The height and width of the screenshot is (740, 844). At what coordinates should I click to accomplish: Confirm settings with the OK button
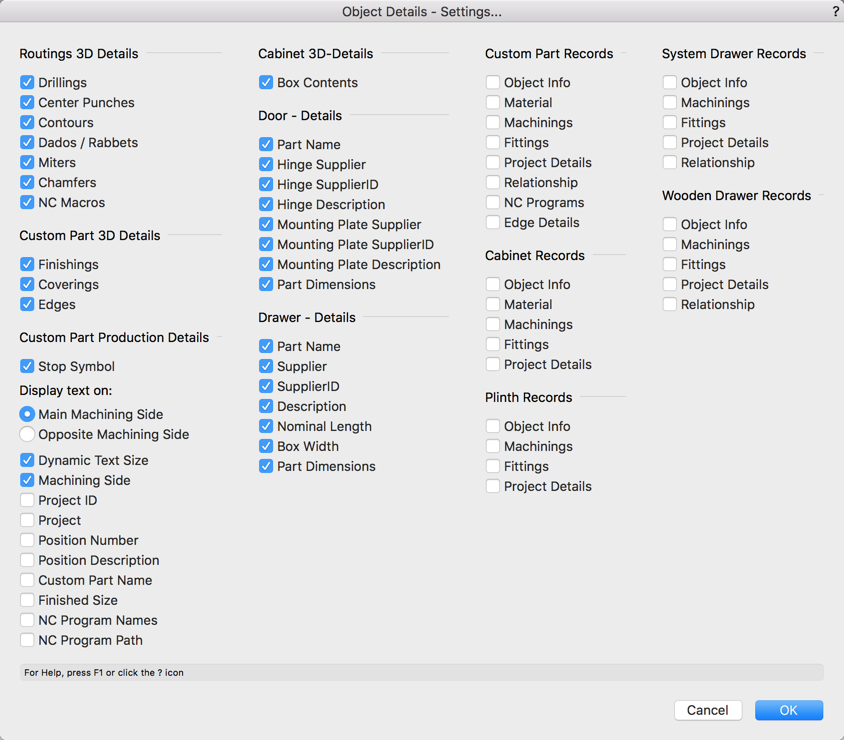789,710
